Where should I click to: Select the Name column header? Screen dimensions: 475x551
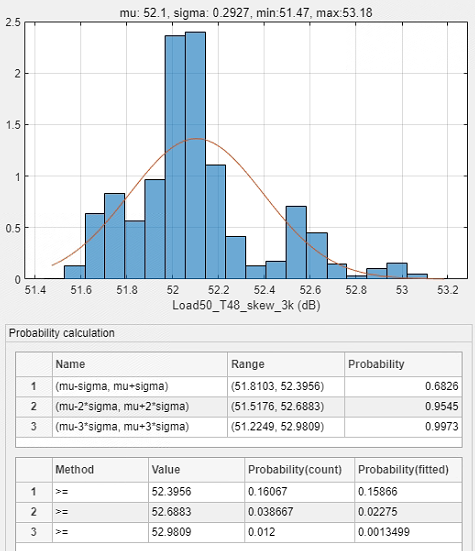point(140,364)
